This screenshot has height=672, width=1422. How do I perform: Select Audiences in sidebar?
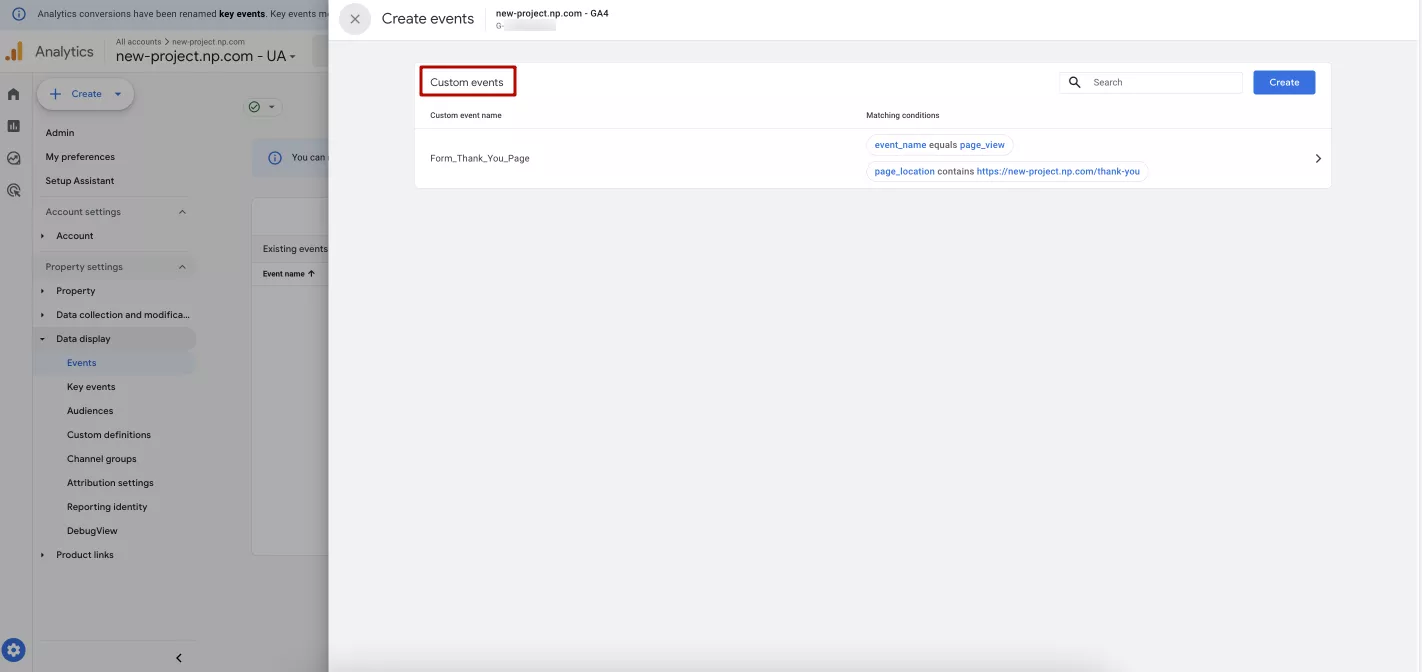[90, 411]
